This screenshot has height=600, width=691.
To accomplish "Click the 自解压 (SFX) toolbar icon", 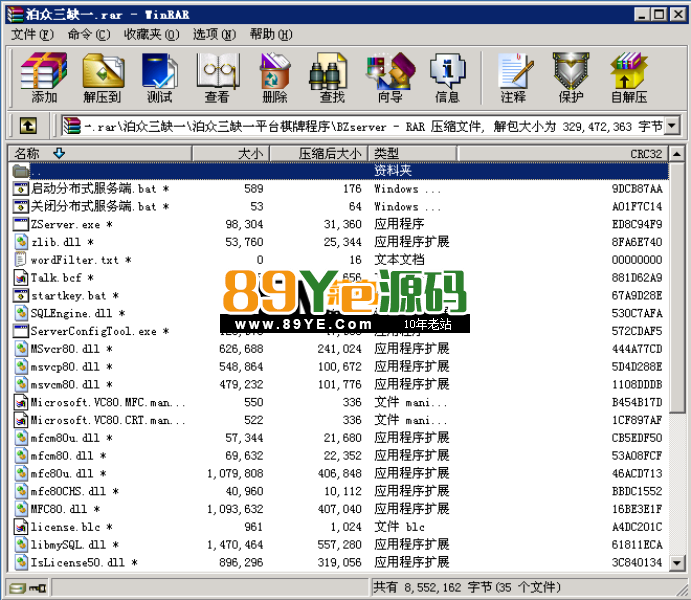I will tap(629, 78).
